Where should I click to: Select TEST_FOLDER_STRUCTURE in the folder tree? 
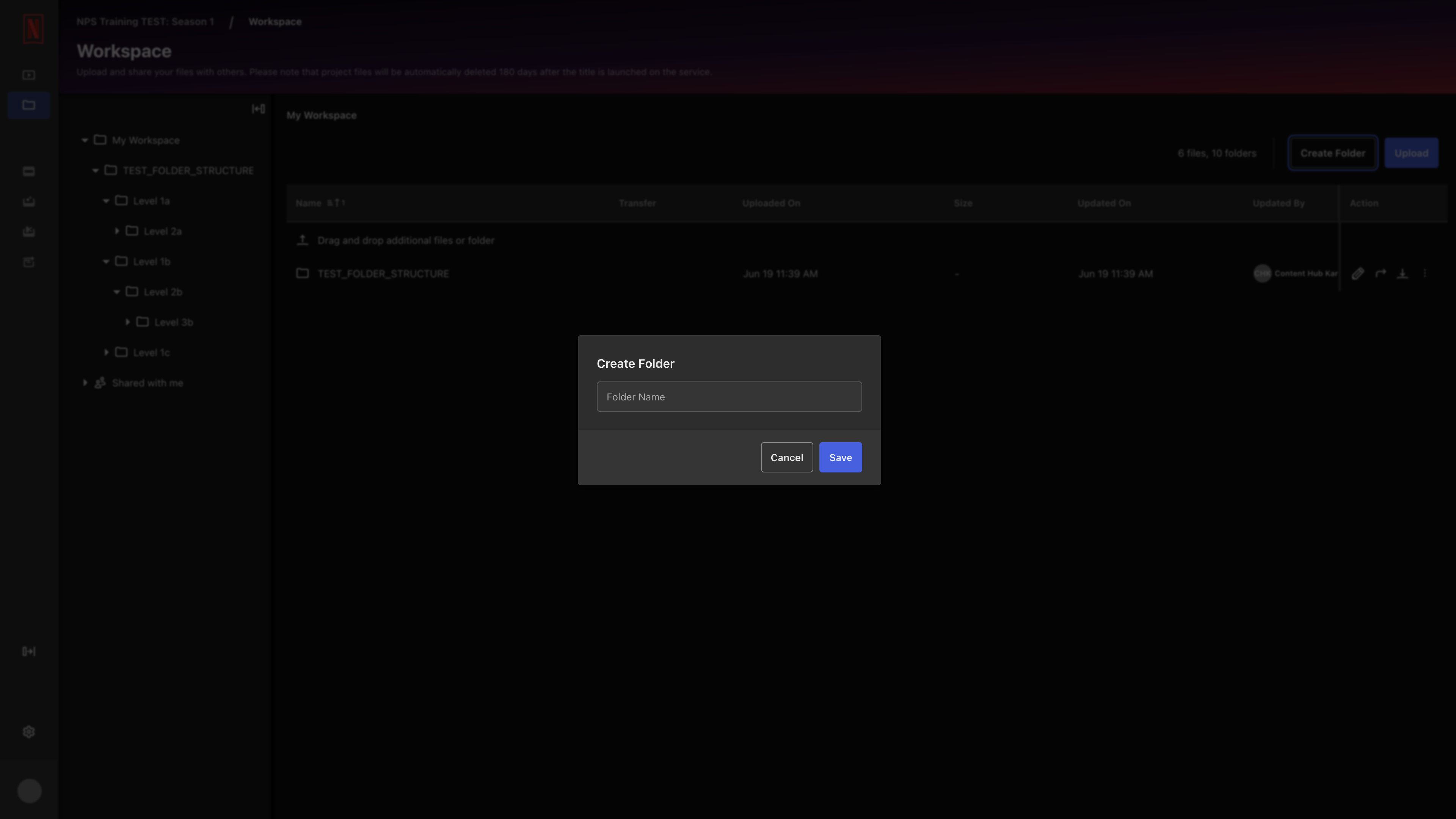point(188,170)
